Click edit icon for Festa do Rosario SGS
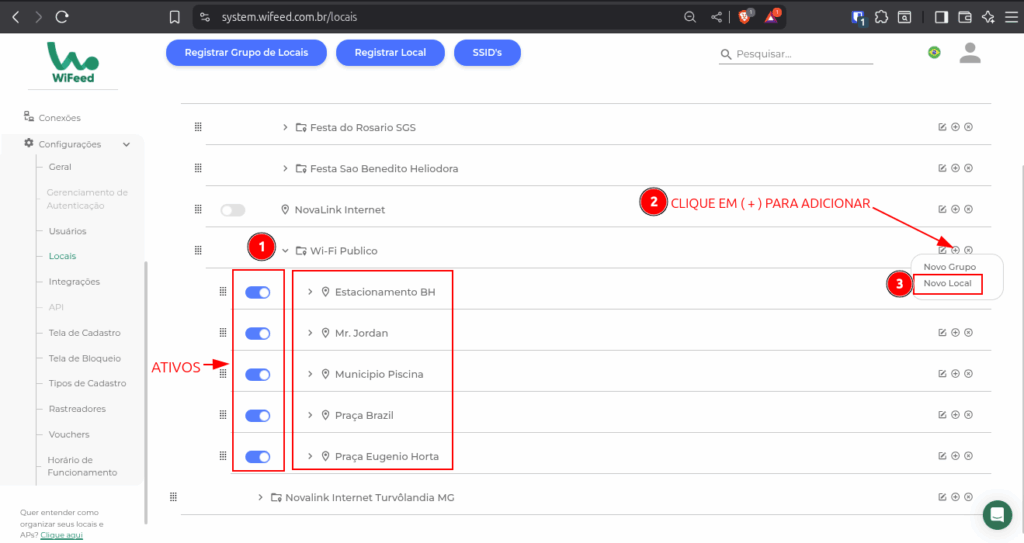 coord(942,127)
